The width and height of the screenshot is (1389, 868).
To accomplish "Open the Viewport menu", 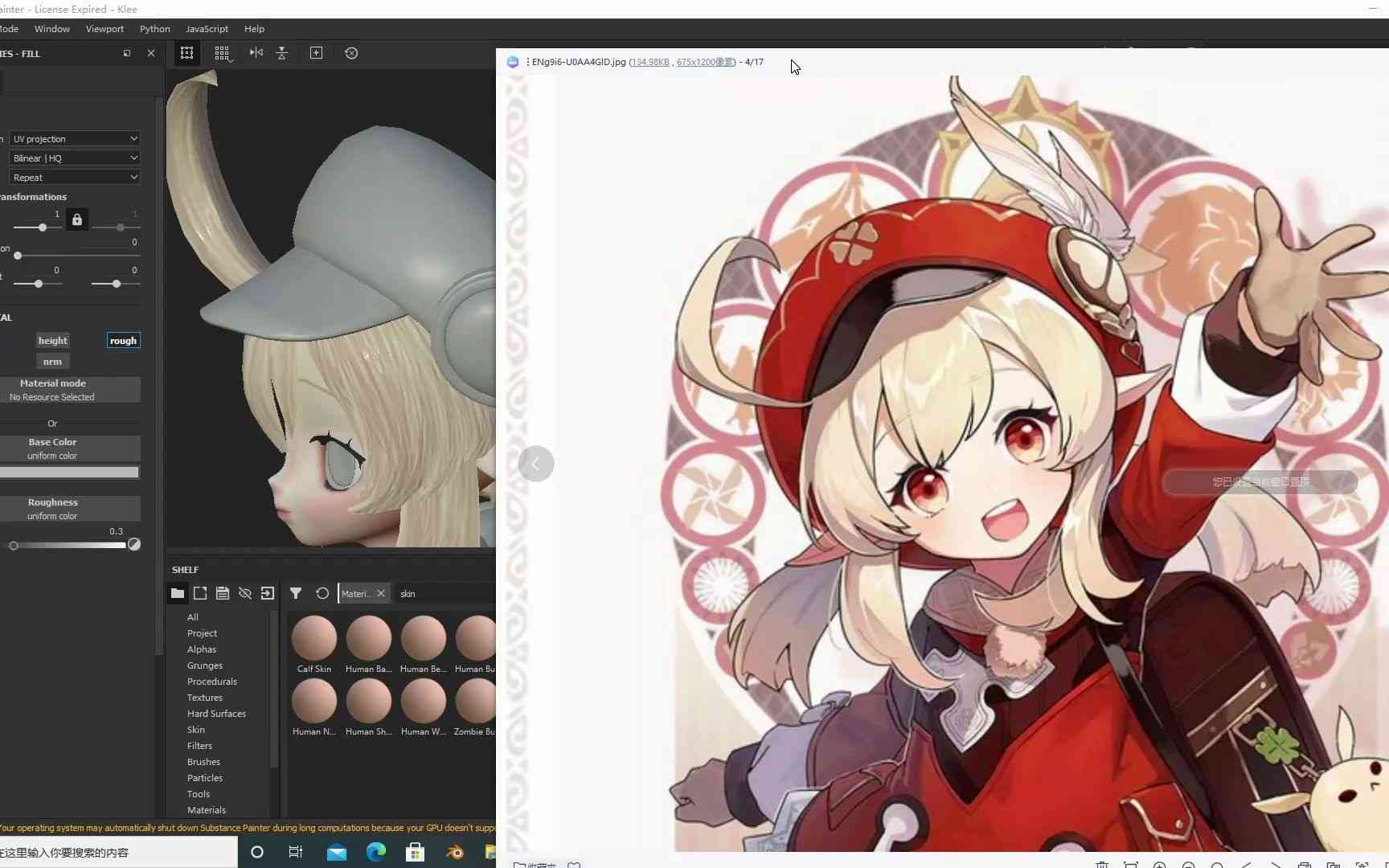I will pos(104,29).
